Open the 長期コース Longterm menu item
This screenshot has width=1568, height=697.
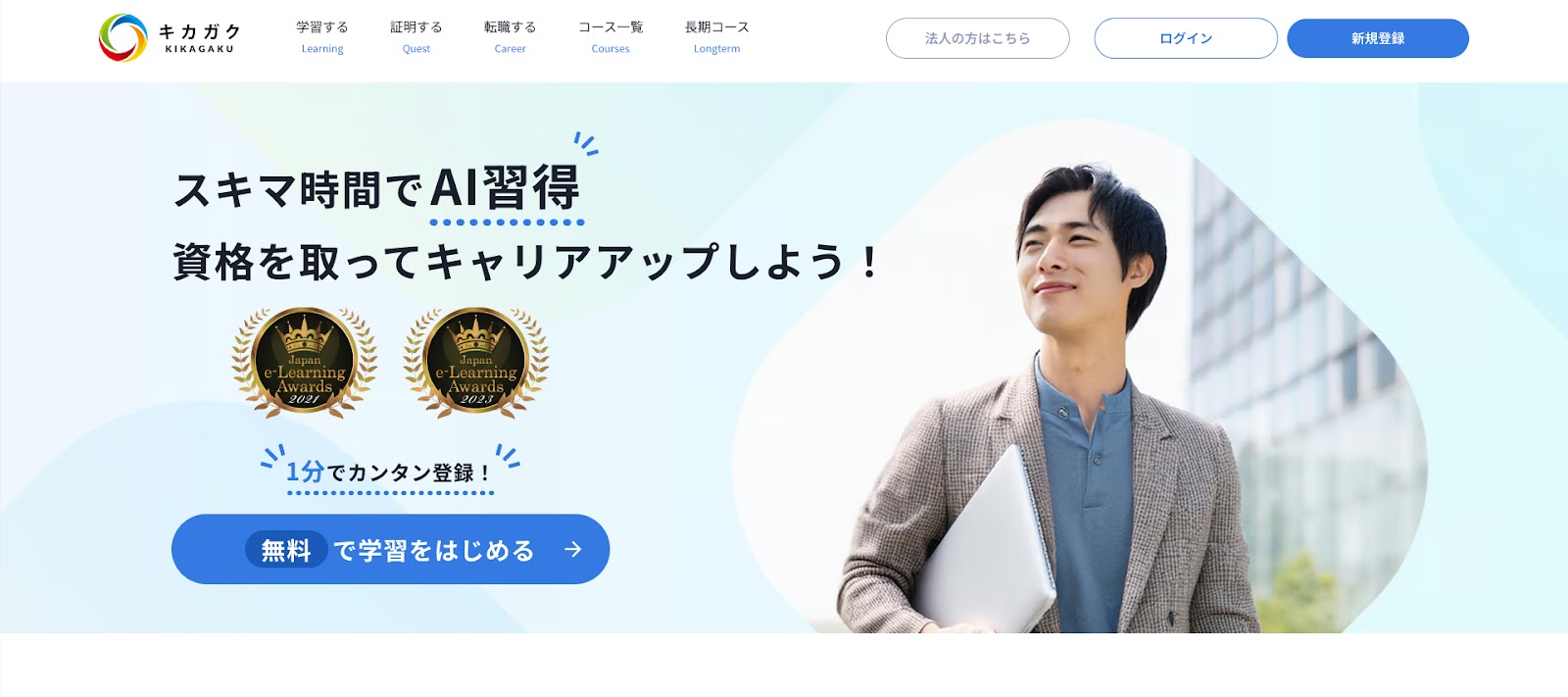click(717, 37)
